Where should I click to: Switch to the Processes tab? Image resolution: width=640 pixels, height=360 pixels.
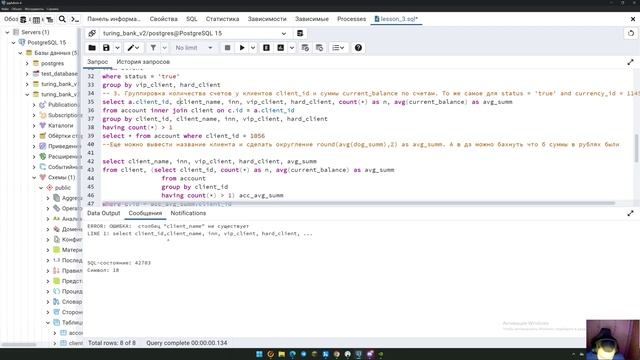point(351,19)
